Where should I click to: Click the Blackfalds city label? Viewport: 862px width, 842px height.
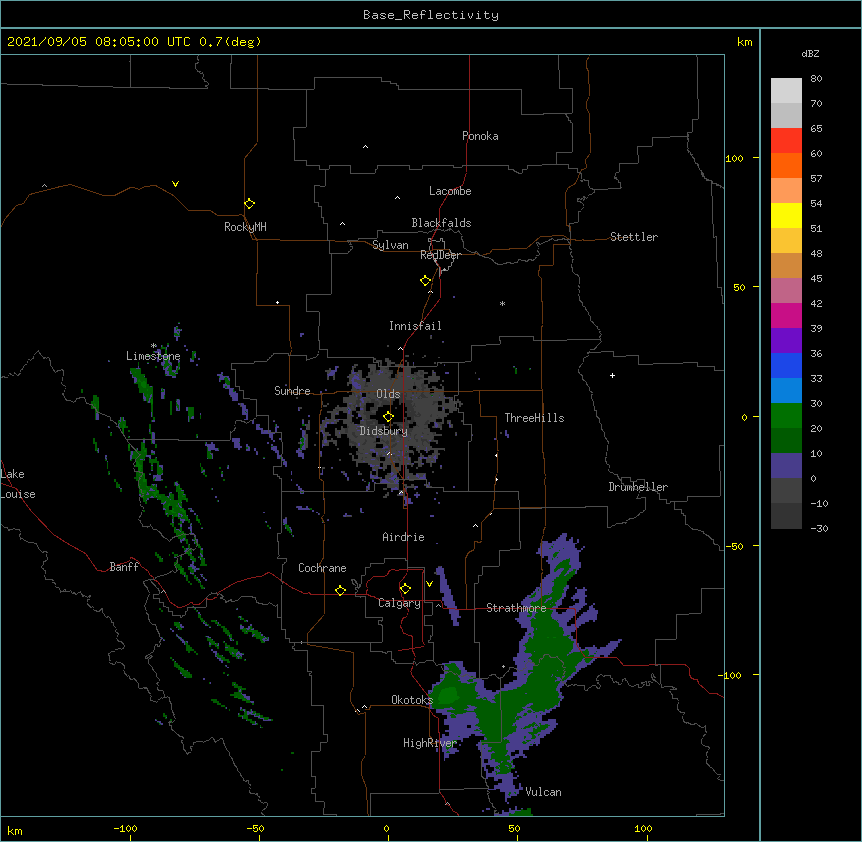point(441,223)
